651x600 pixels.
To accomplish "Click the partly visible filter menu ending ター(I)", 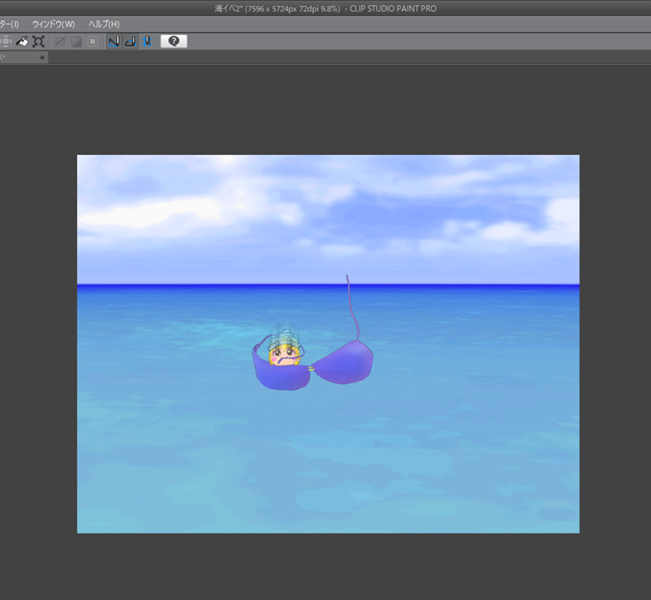I will coord(9,24).
